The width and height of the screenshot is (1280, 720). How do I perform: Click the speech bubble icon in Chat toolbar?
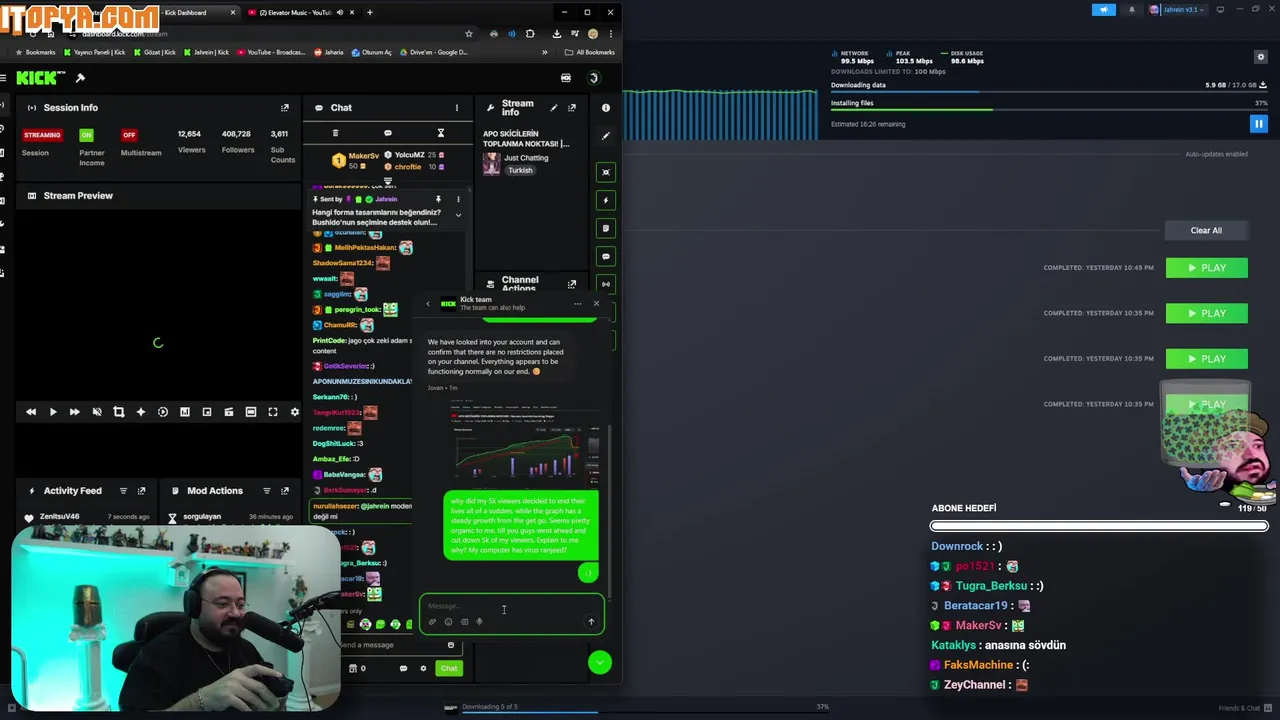coord(387,133)
